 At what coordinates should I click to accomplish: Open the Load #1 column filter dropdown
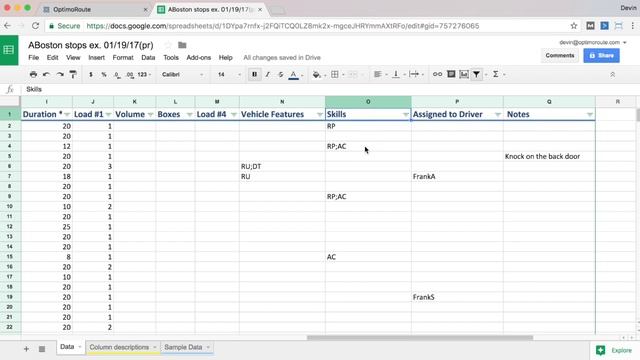(108, 115)
